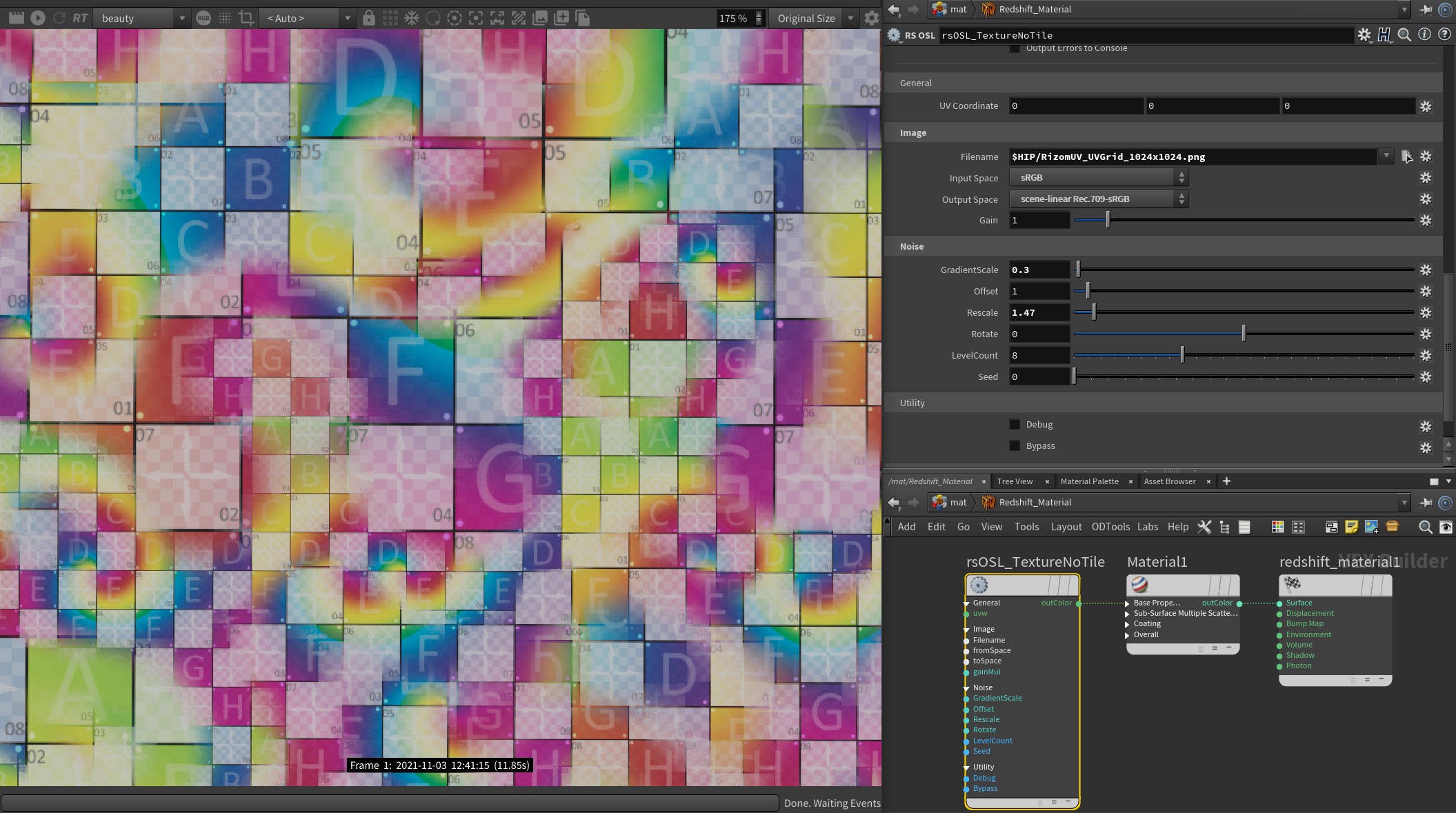The width and height of the screenshot is (1456, 813).
Task: Open the sticky note tool
Action: click(x=1351, y=527)
